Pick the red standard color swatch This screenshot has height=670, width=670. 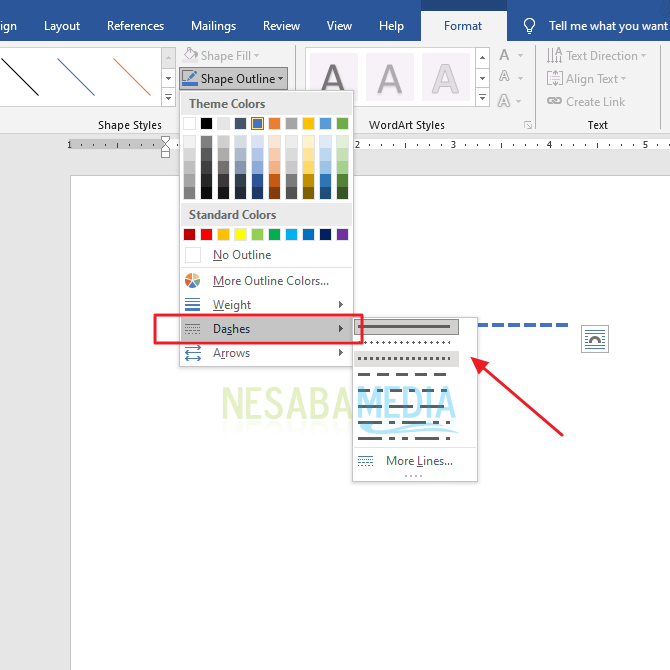[x=207, y=234]
